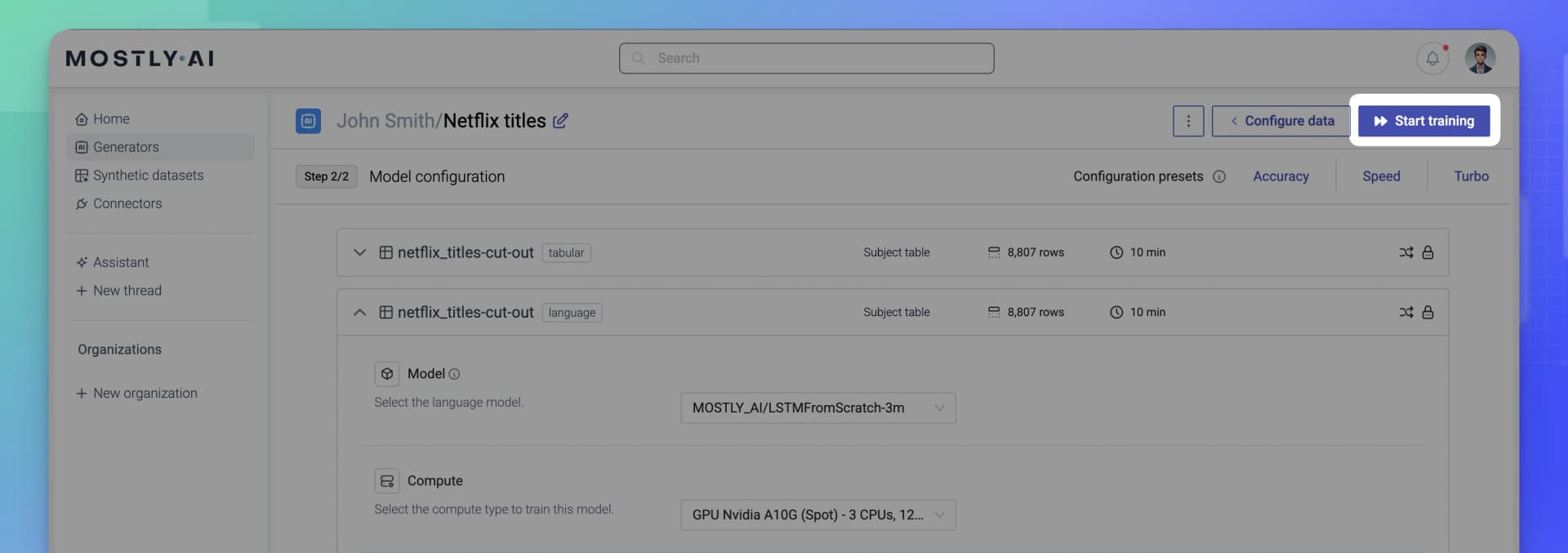The height and width of the screenshot is (553, 1568).
Task: Click the language tag badge
Action: coord(572,313)
